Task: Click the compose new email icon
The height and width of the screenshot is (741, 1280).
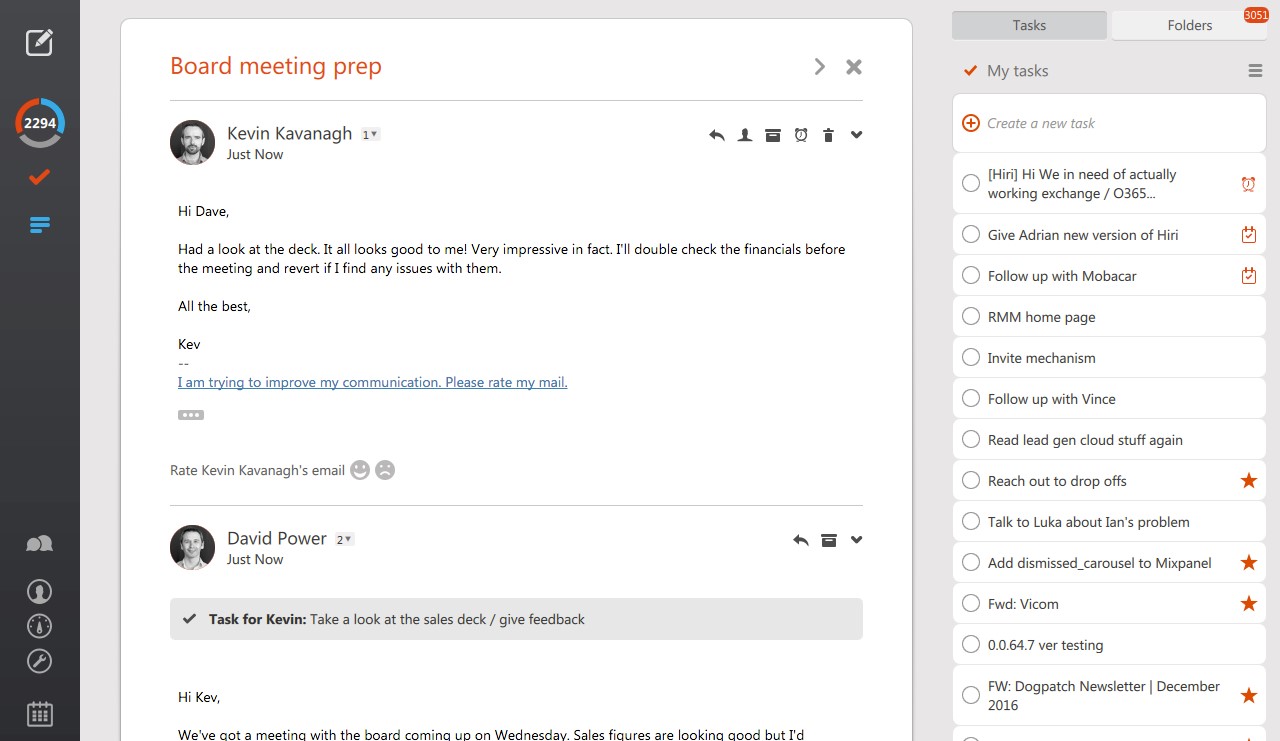Action: (x=39, y=42)
